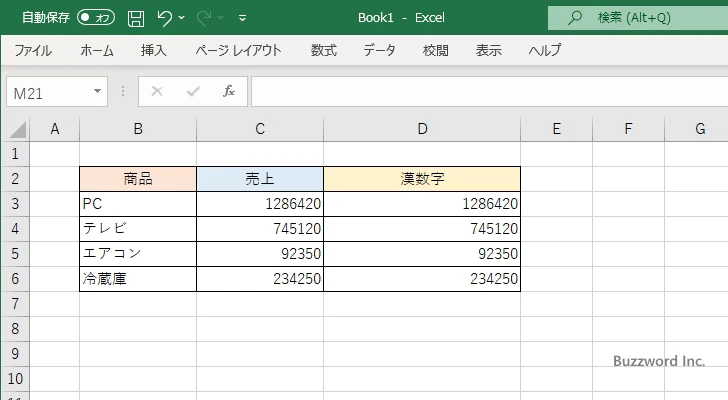Screen dimensions: 728x400
Task: Click the Save floppy disk icon
Action: pyautogui.click(x=136, y=18)
